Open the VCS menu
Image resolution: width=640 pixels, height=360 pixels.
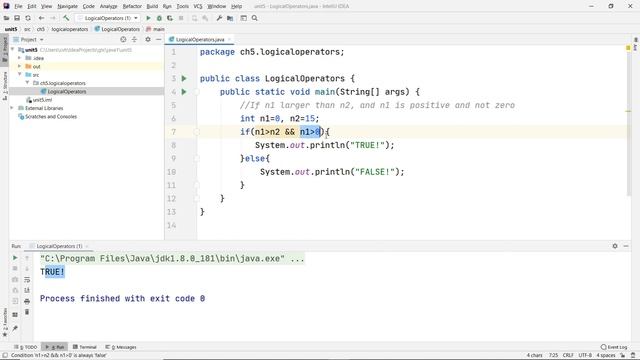pyautogui.click(x=198, y=6)
